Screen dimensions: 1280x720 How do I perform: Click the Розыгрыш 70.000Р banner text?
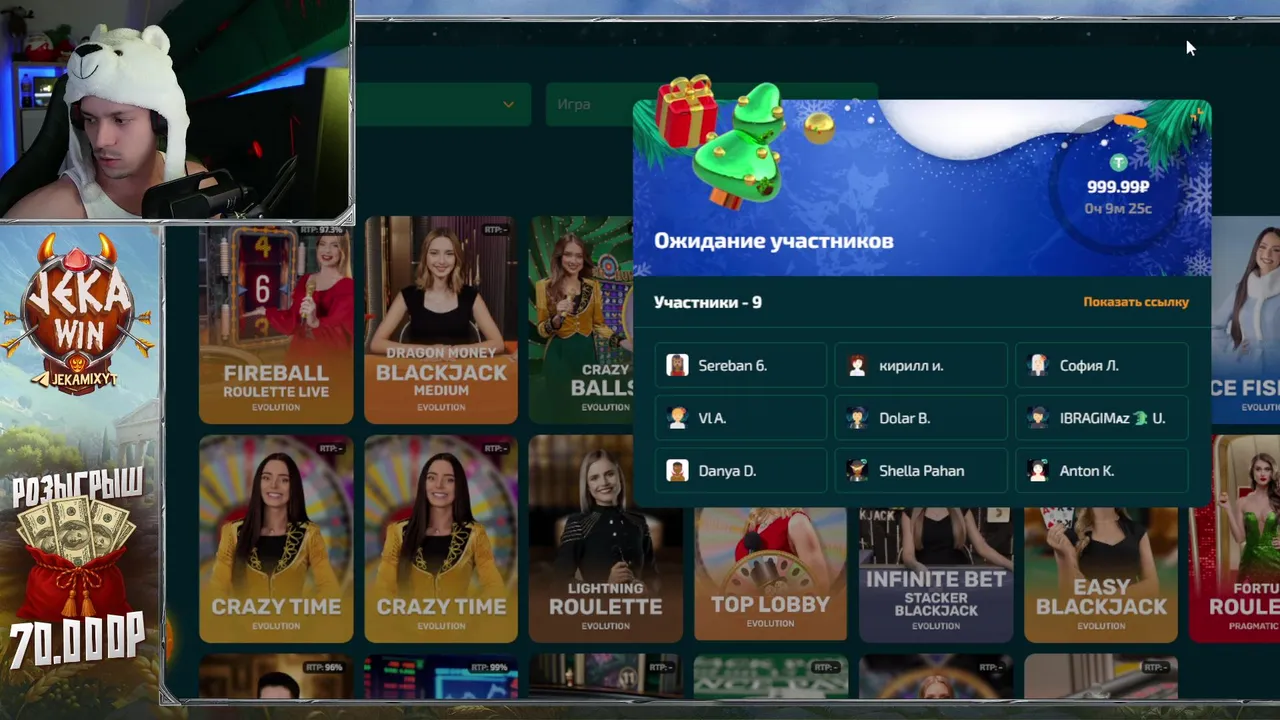tap(77, 570)
